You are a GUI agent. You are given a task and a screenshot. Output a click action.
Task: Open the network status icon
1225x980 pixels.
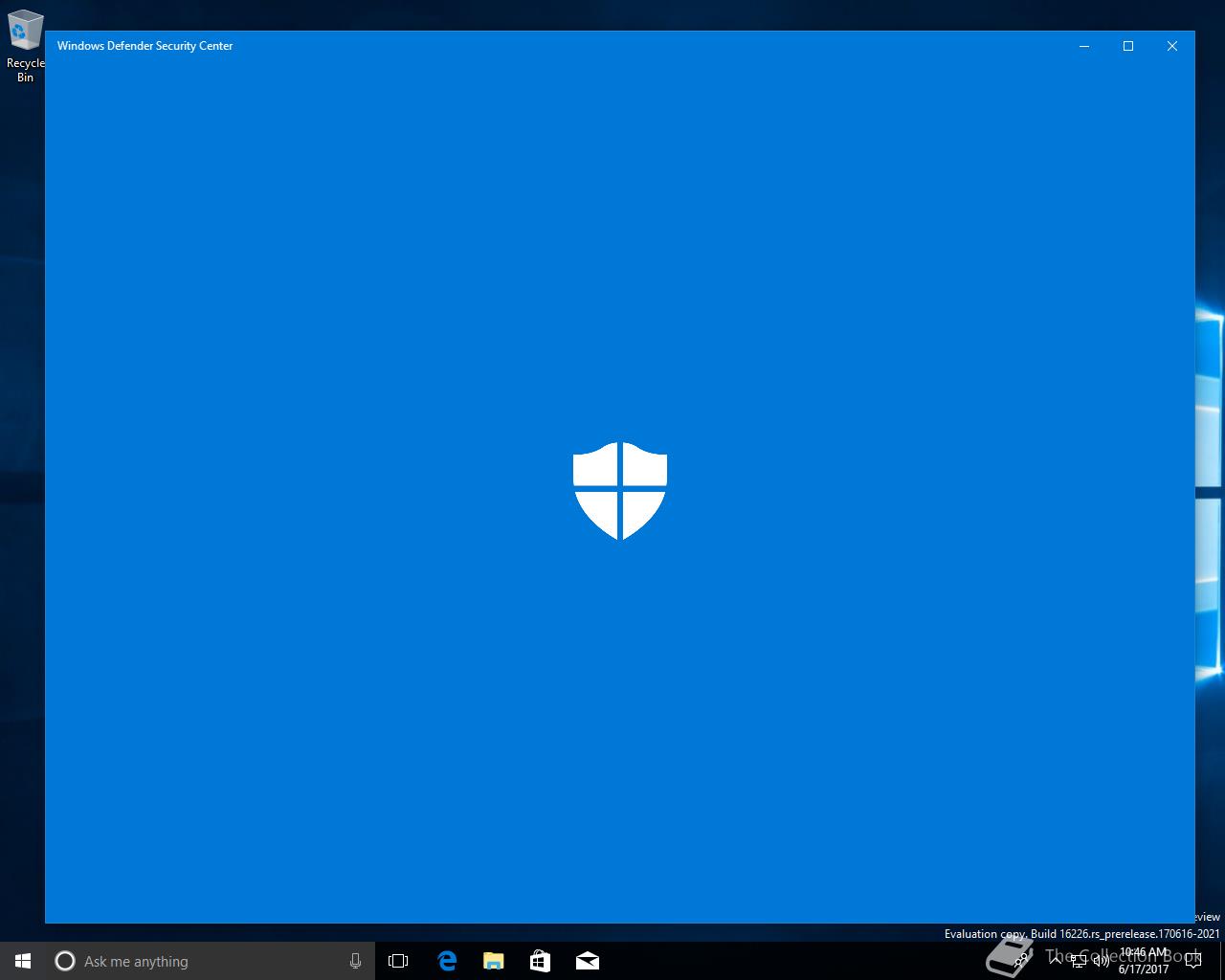[x=1079, y=960]
